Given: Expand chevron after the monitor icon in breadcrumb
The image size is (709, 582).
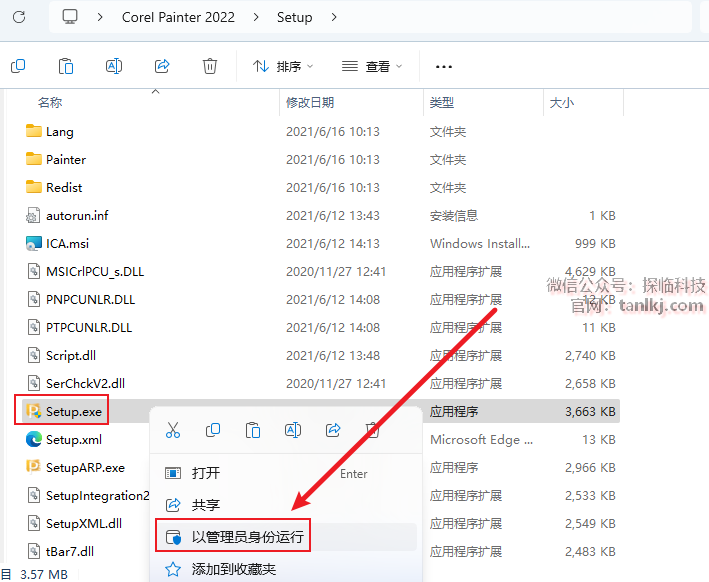Looking at the screenshot, I should [x=100, y=17].
